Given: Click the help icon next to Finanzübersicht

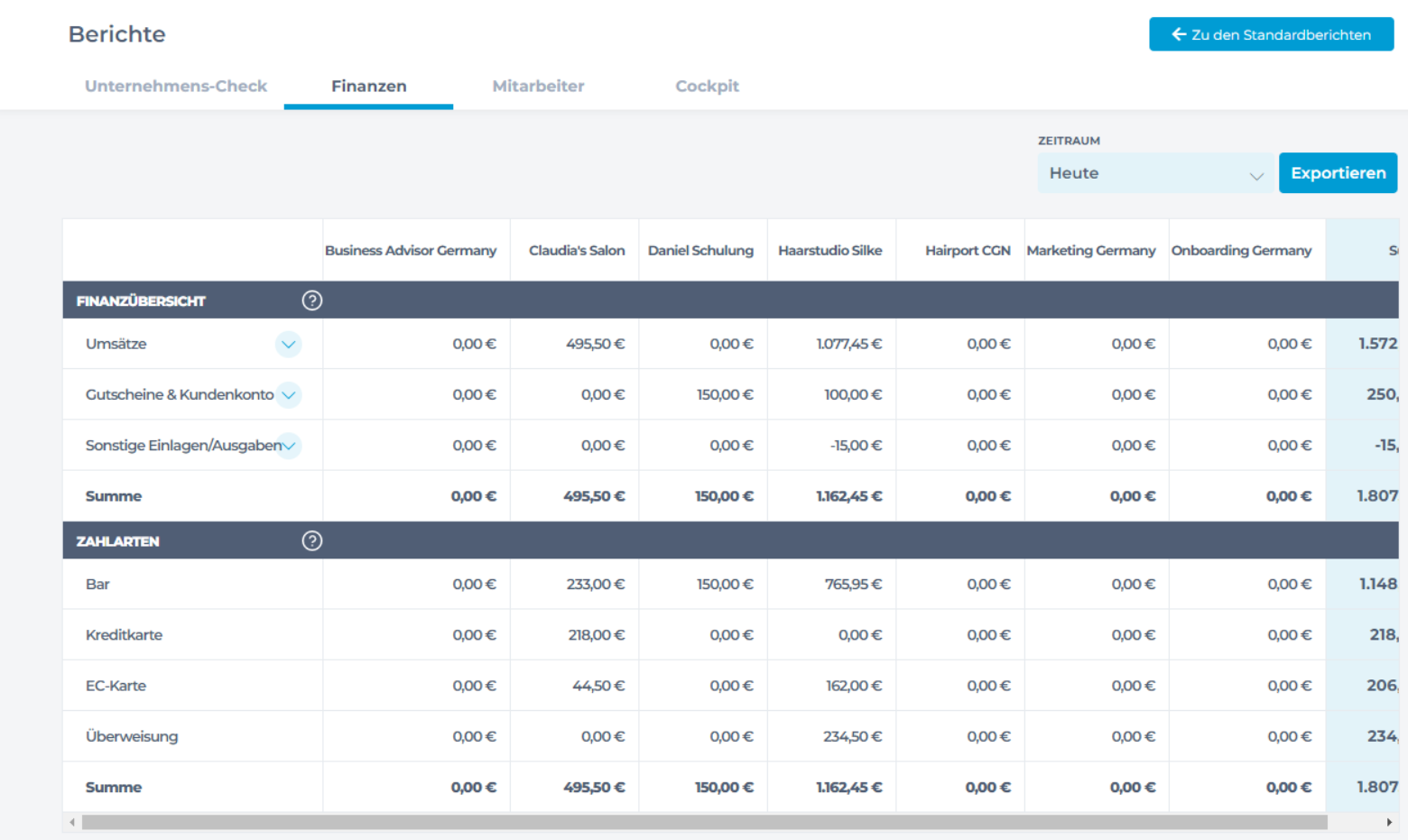Looking at the screenshot, I should point(312,300).
